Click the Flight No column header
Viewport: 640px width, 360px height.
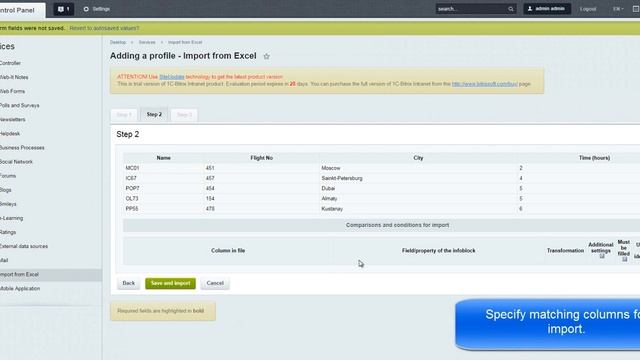click(x=262, y=158)
